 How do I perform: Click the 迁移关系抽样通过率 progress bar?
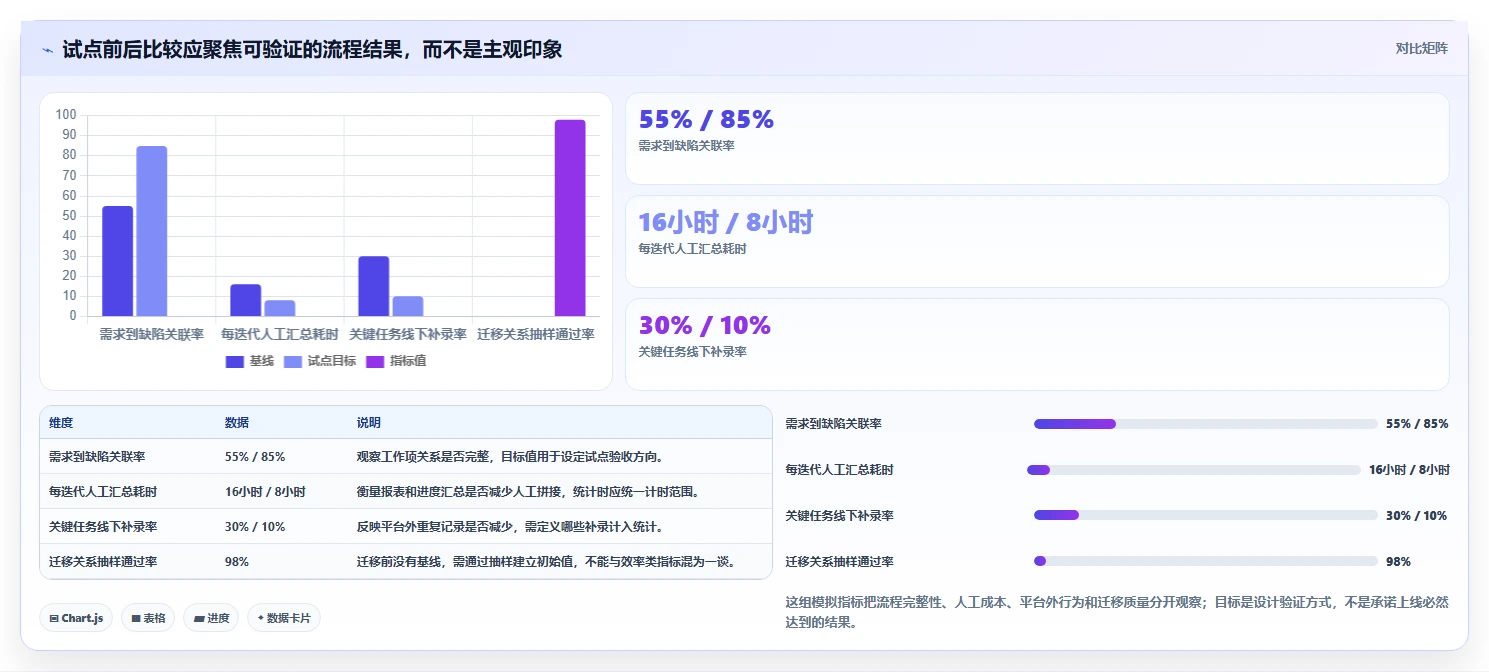click(x=1205, y=561)
